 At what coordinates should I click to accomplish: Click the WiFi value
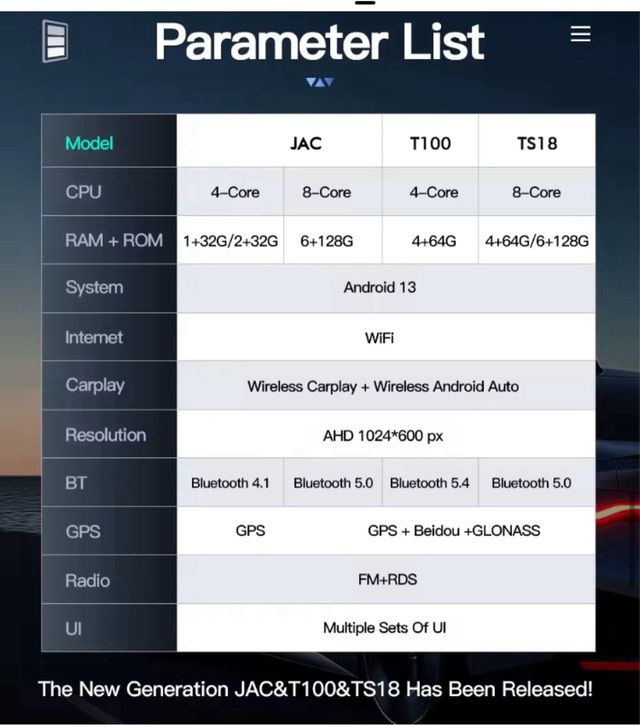(x=379, y=338)
